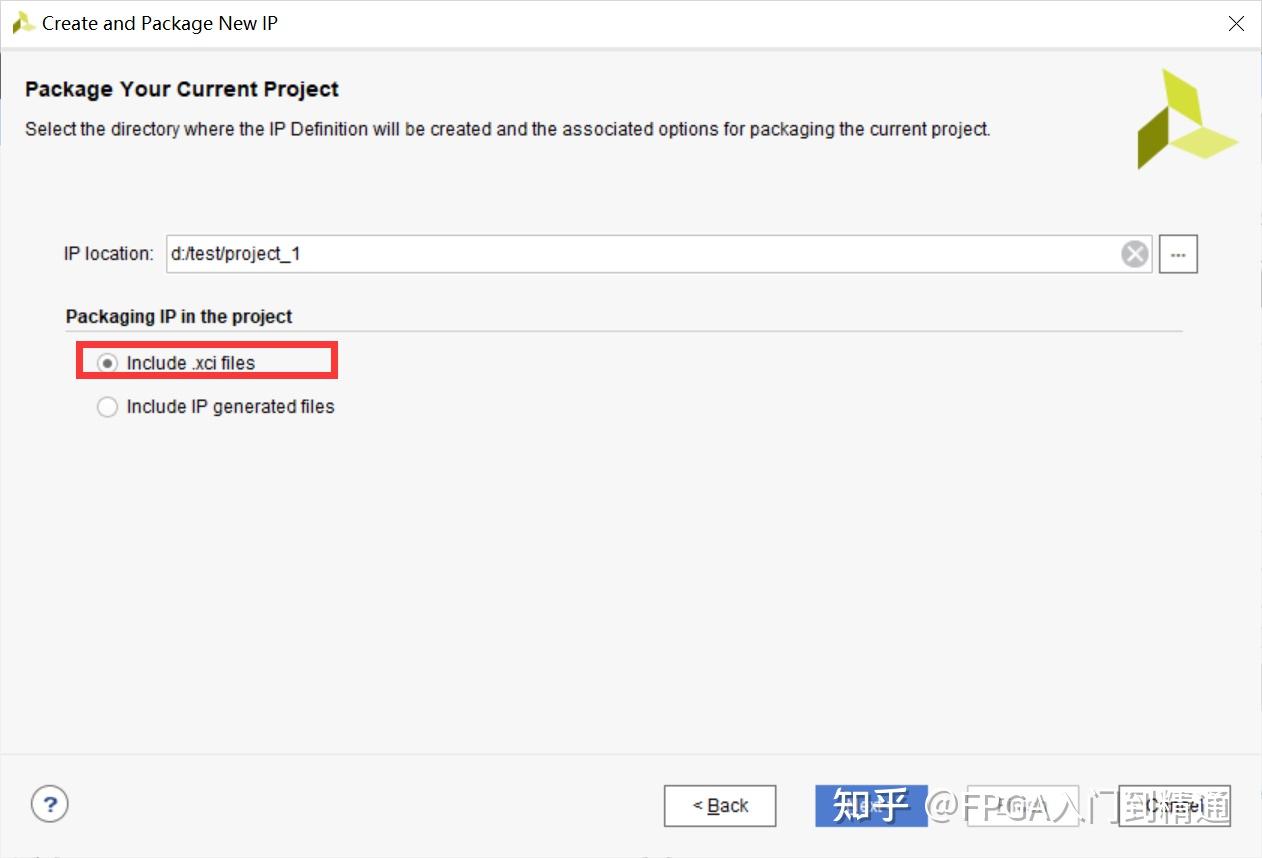Click the 'IP location:' label
The image size is (1262, 858).
[109, 254]
